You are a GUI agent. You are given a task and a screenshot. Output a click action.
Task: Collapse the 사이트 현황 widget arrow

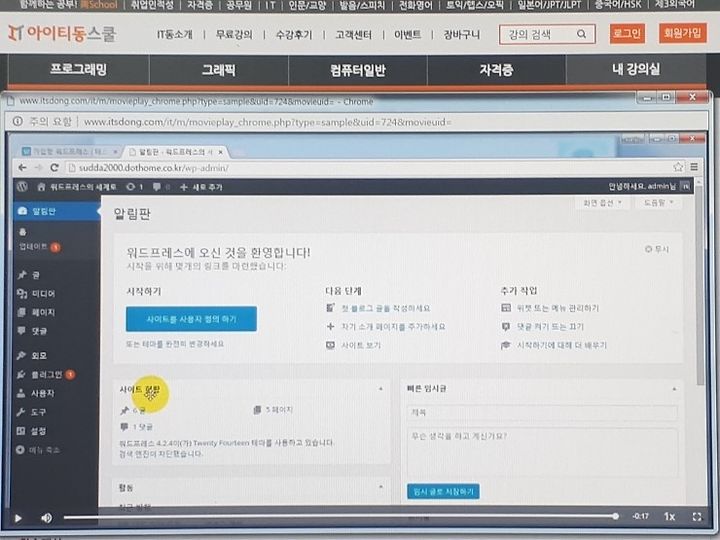[381, 389]
